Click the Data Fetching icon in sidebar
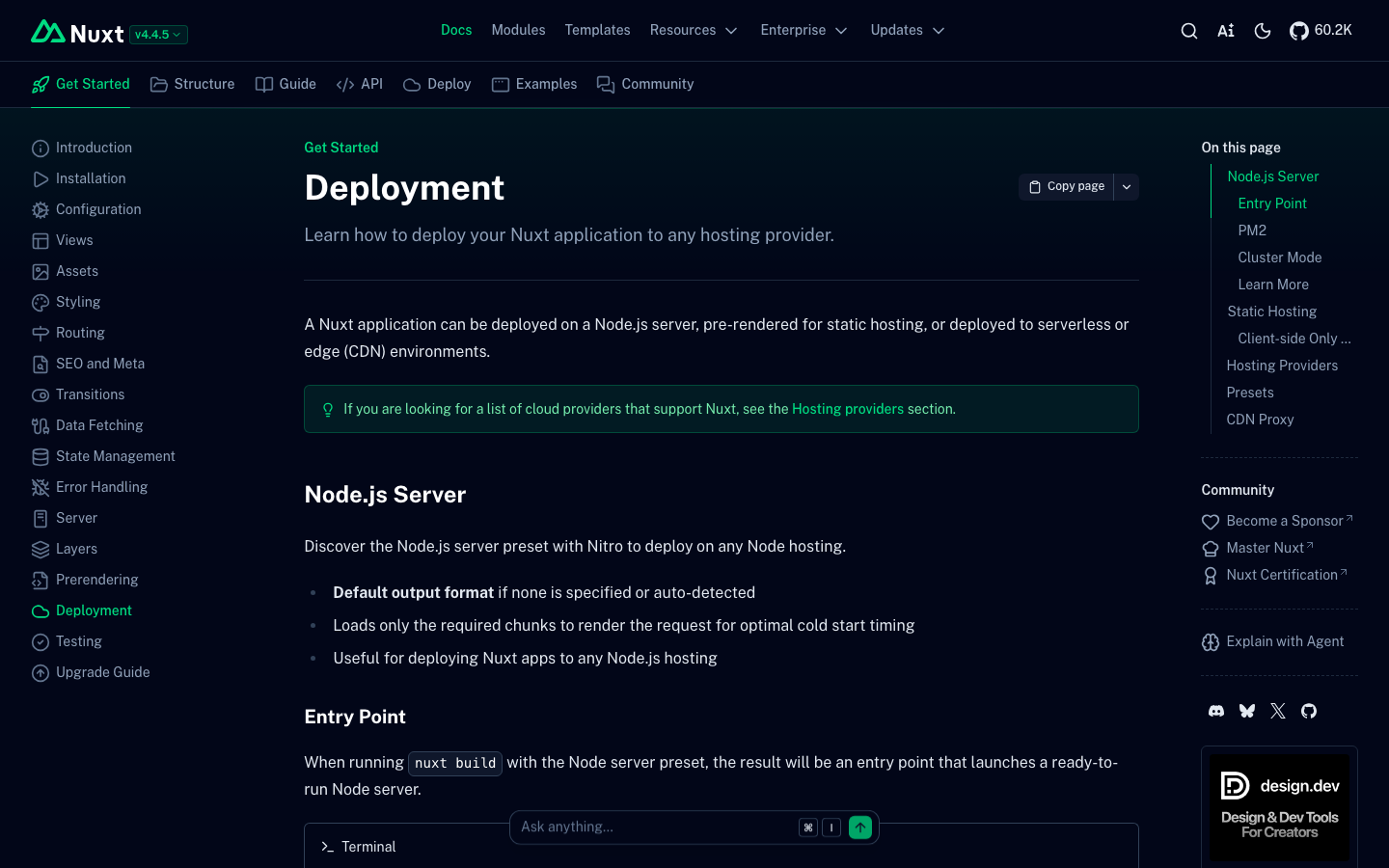The width and height of the screenshot is (1389, 868). tap(41, 426)
